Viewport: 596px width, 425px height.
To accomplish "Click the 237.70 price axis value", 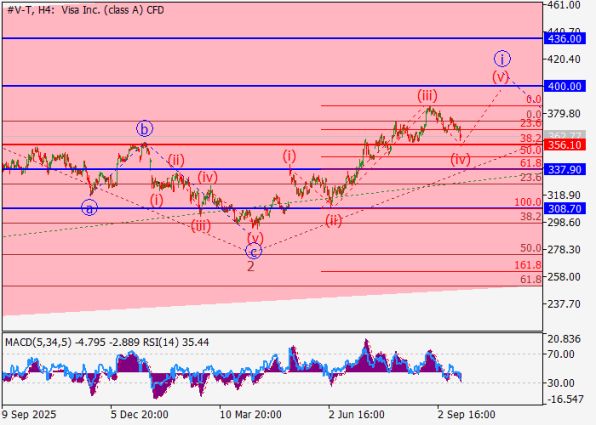I will click(x=564, y=304).
